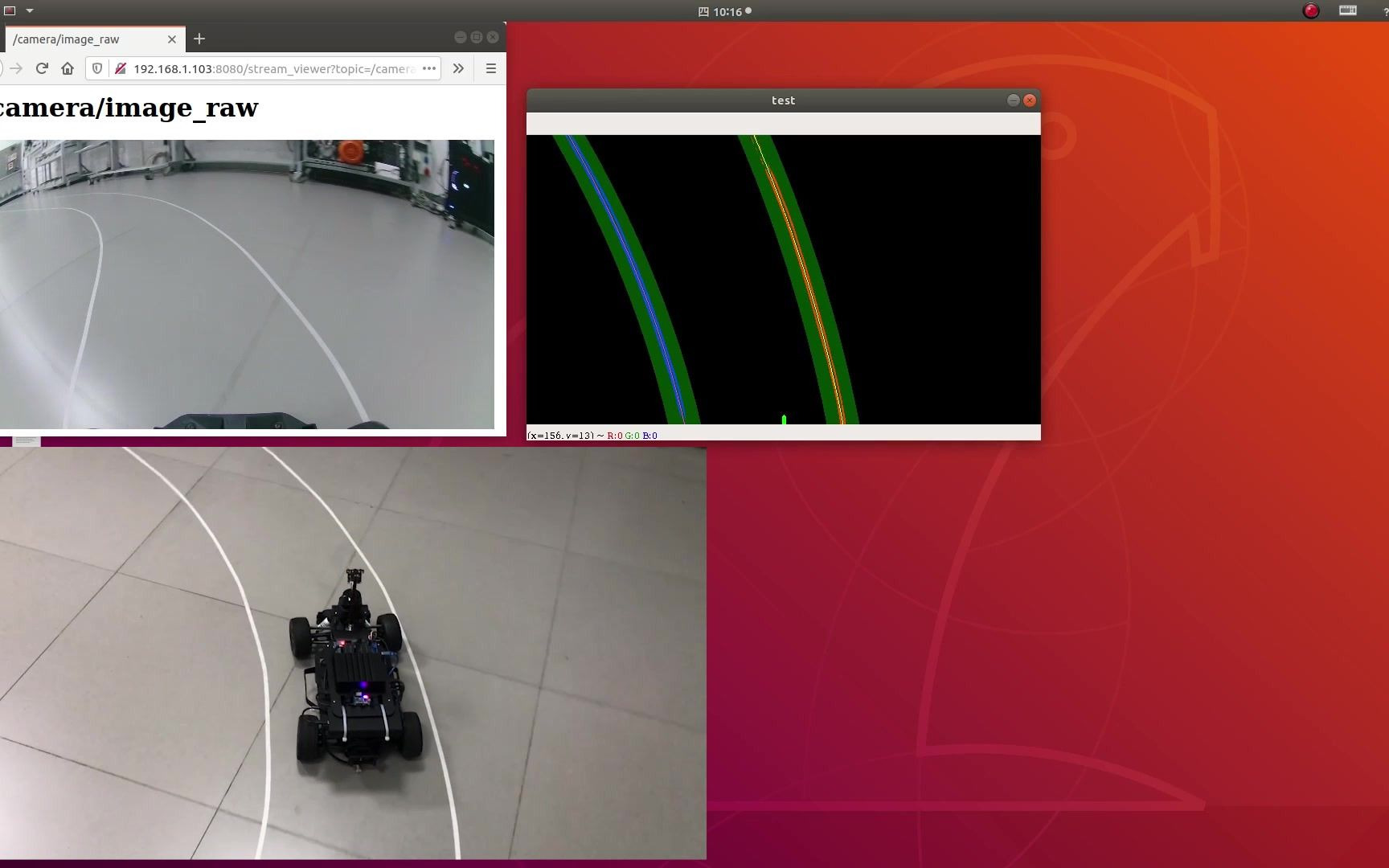This screenshot has width=1389, height=868.
Task: Open page actions three-dot menu in the address bar
Action: pos(429,69)
